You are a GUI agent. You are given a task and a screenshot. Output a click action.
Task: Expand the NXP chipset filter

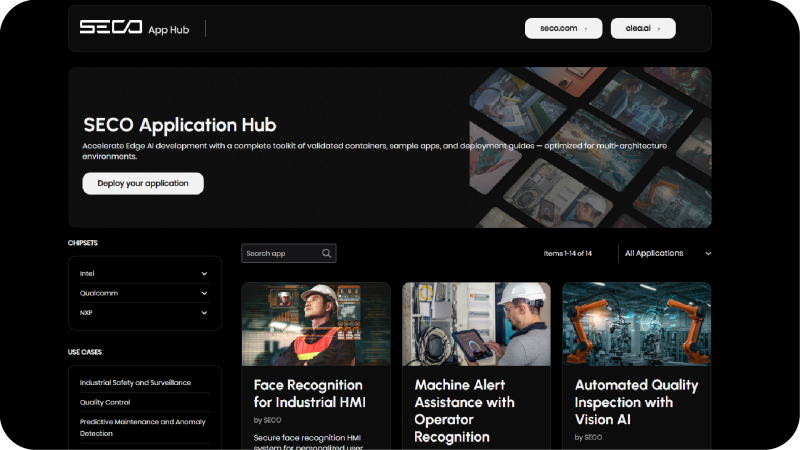(x=144, y=312)
